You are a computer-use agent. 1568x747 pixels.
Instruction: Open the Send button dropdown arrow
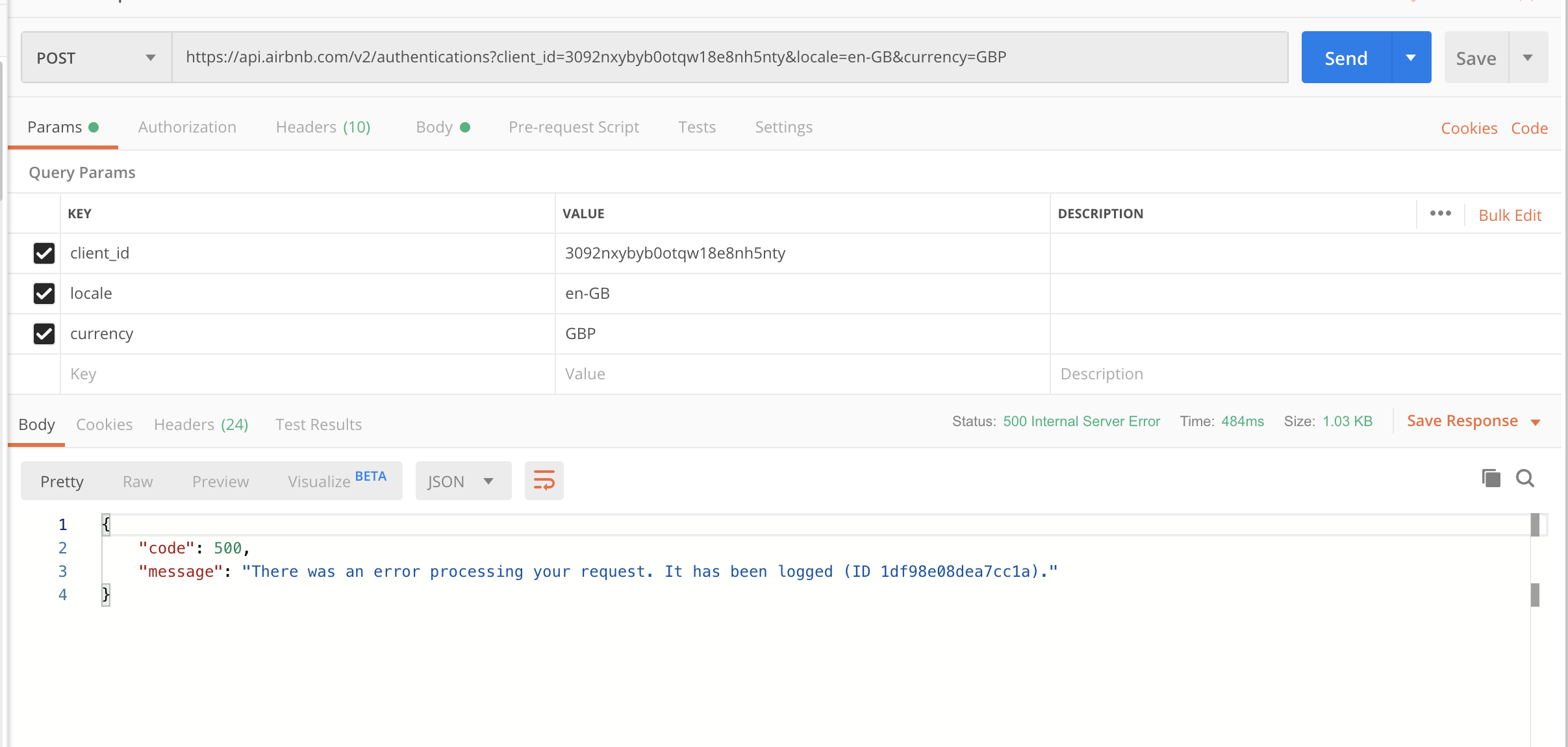pos(1411,57)
